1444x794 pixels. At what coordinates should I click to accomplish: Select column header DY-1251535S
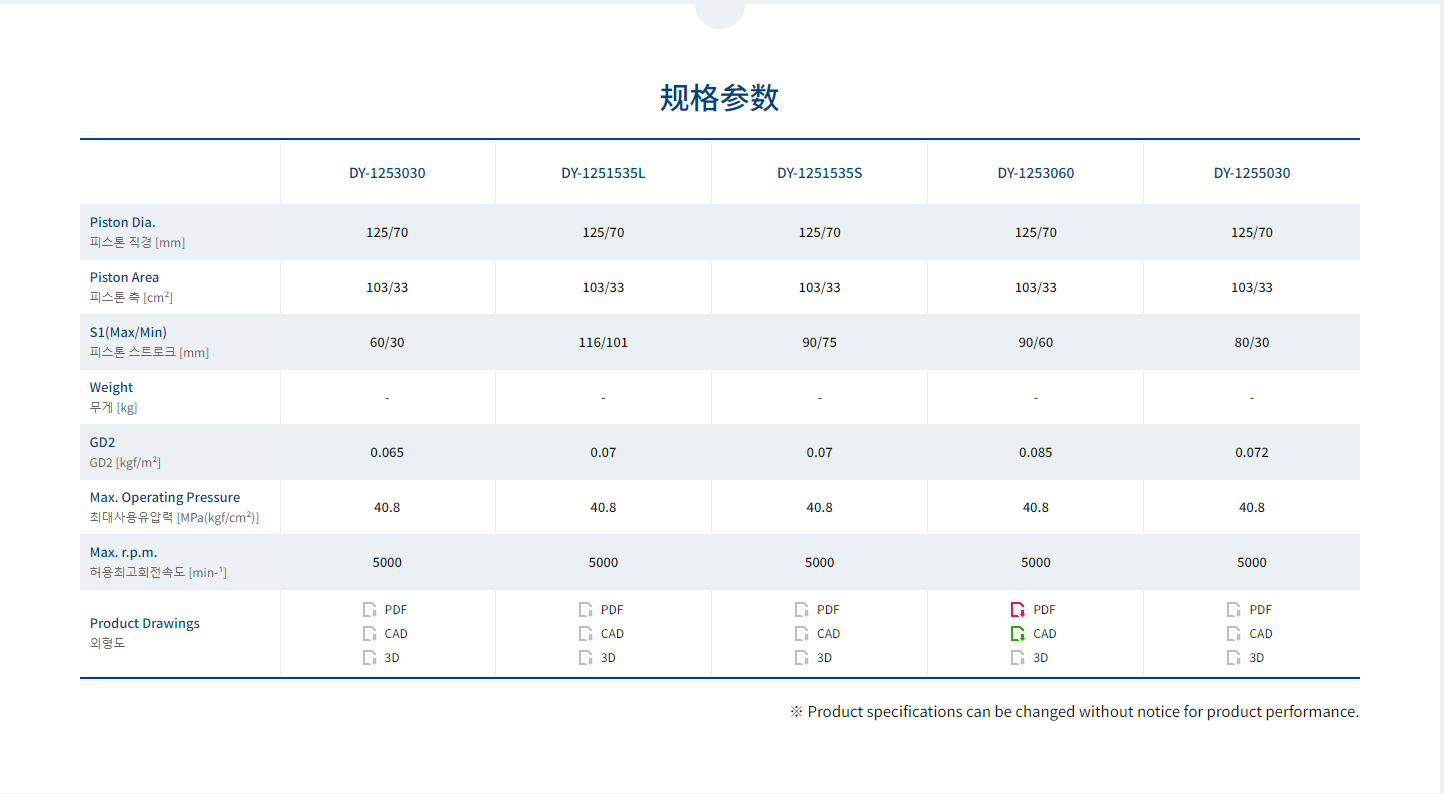click(819, 173)
